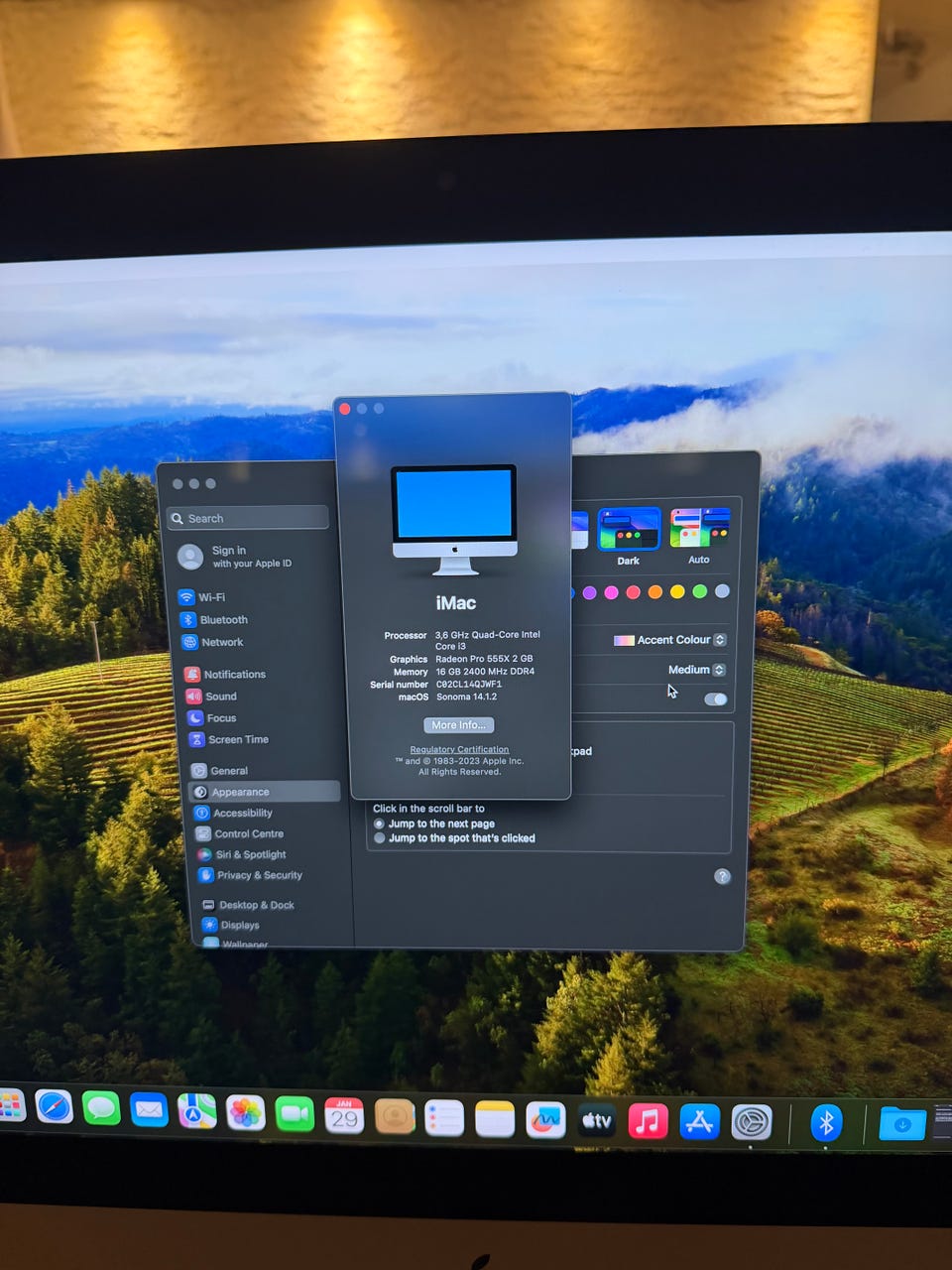The image size is (952, 1270).
Task: Open Apple TV app in Dock
Action: click(x=597, y=1120)
